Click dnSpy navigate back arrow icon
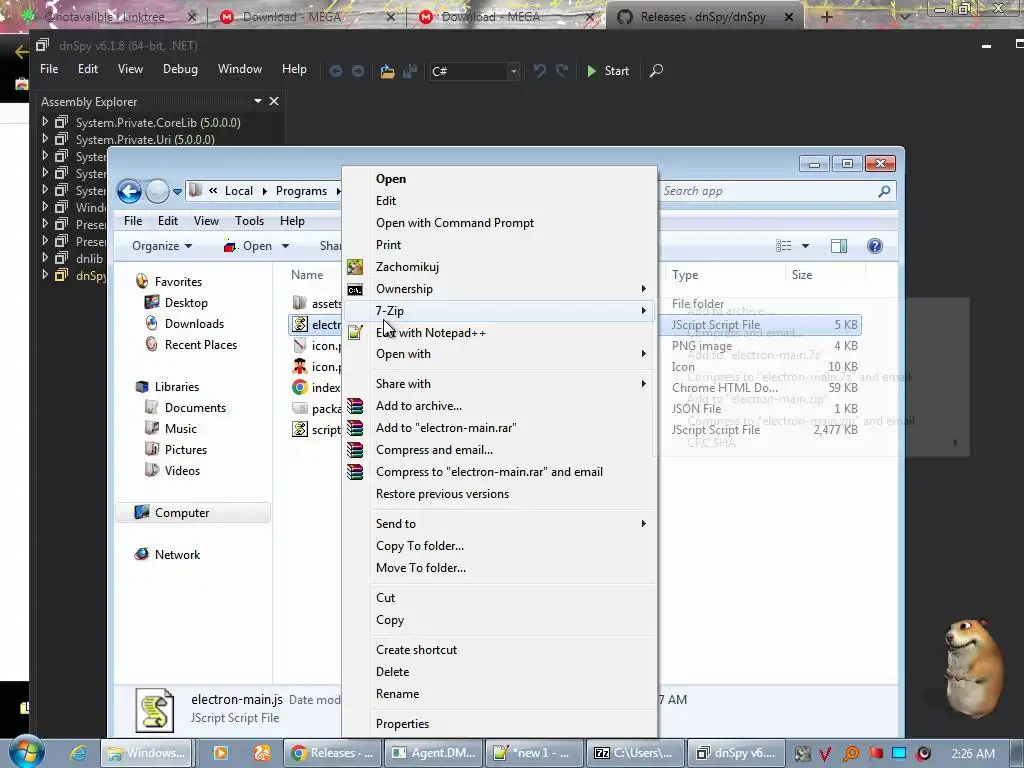This screenshot has height=768, width=1024. coord(336,71)
